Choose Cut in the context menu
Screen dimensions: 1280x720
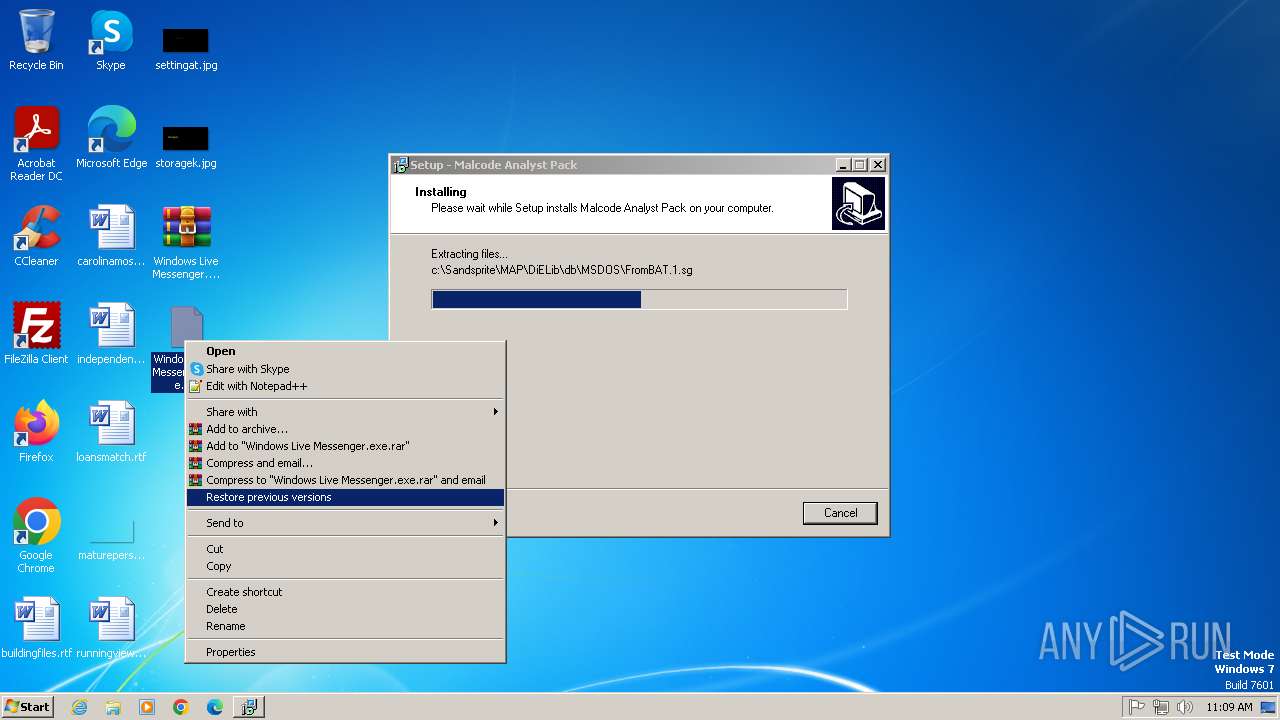coord(345,549)
